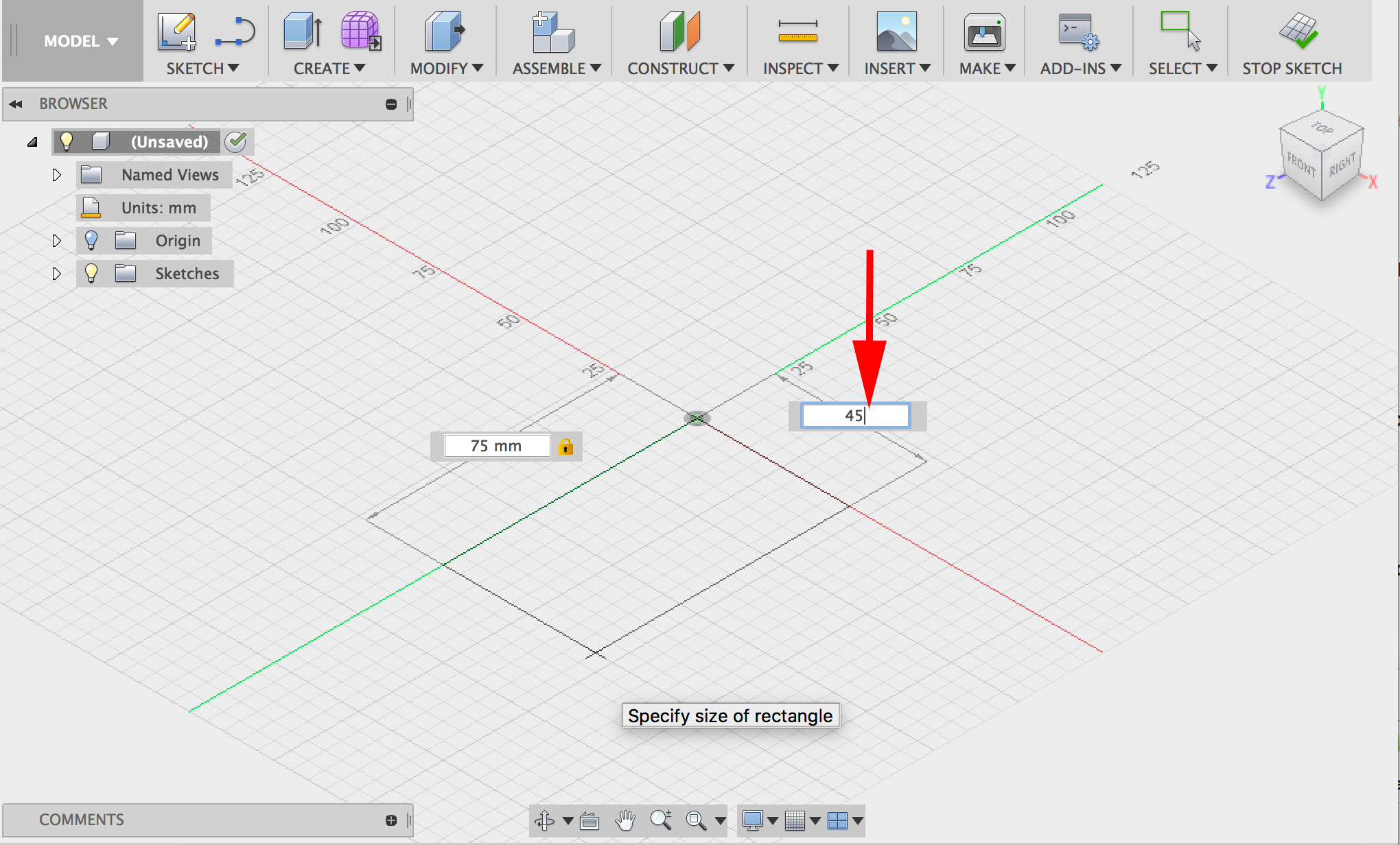Open Display Settings dropdown arrow

pos(773,820)
